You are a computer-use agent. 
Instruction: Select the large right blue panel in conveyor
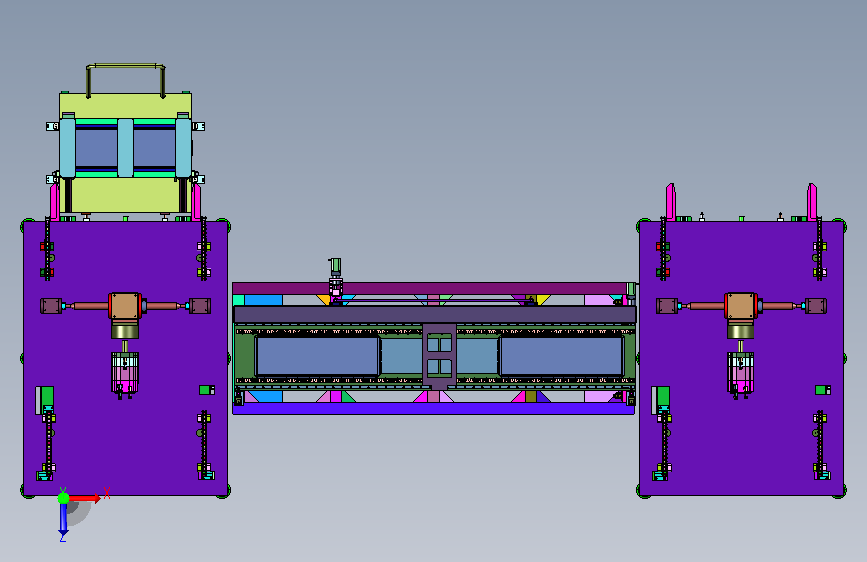[561, 356]
